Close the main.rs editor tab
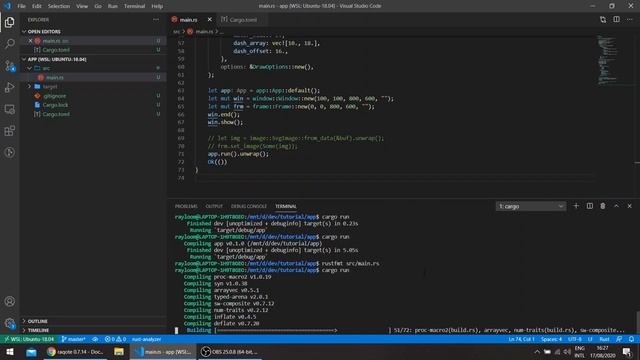The height and width of the screenshot is (360, 640). (209, 20)
